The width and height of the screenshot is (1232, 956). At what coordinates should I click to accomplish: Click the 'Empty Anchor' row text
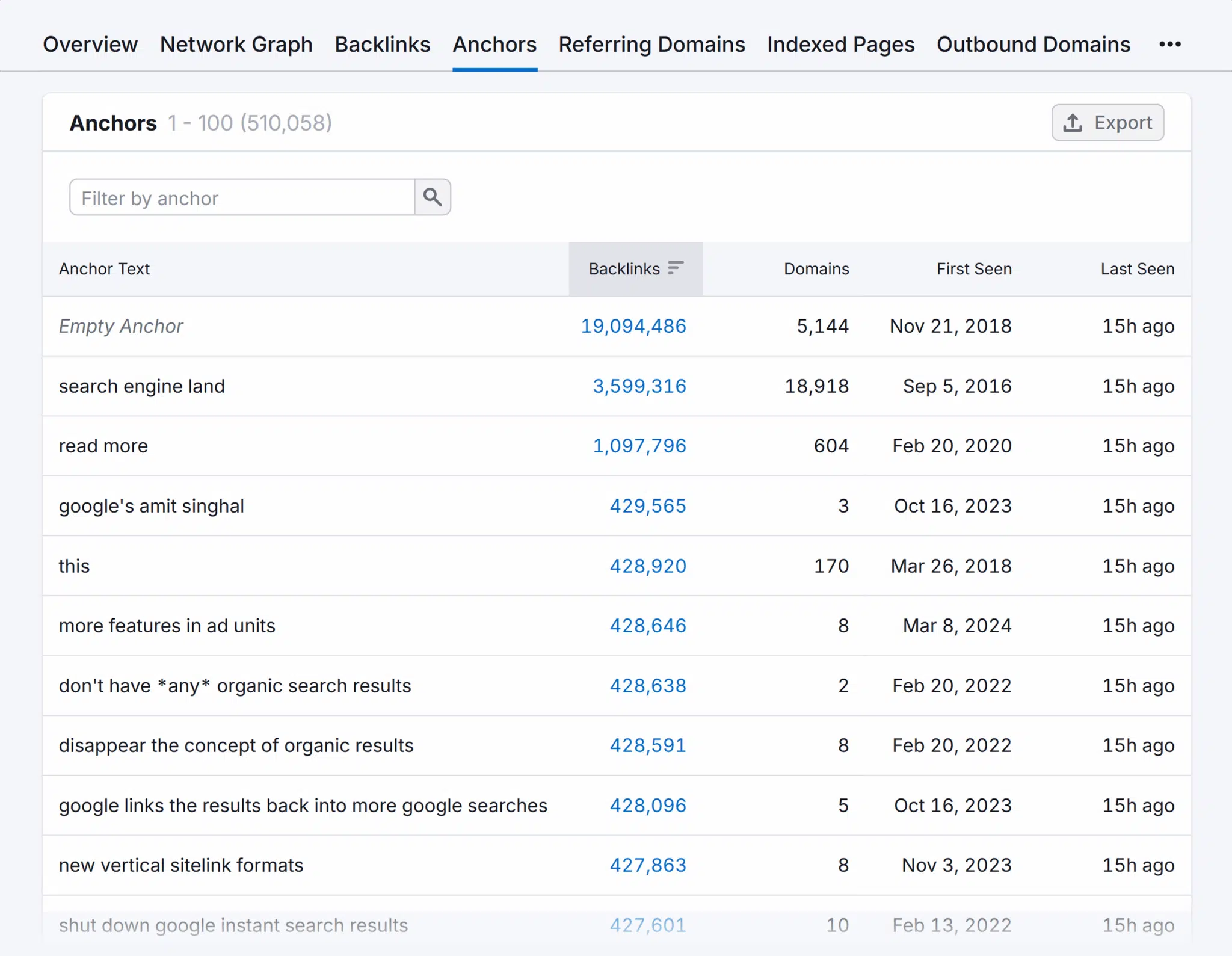pyautogui.click(x=120, y=326)
